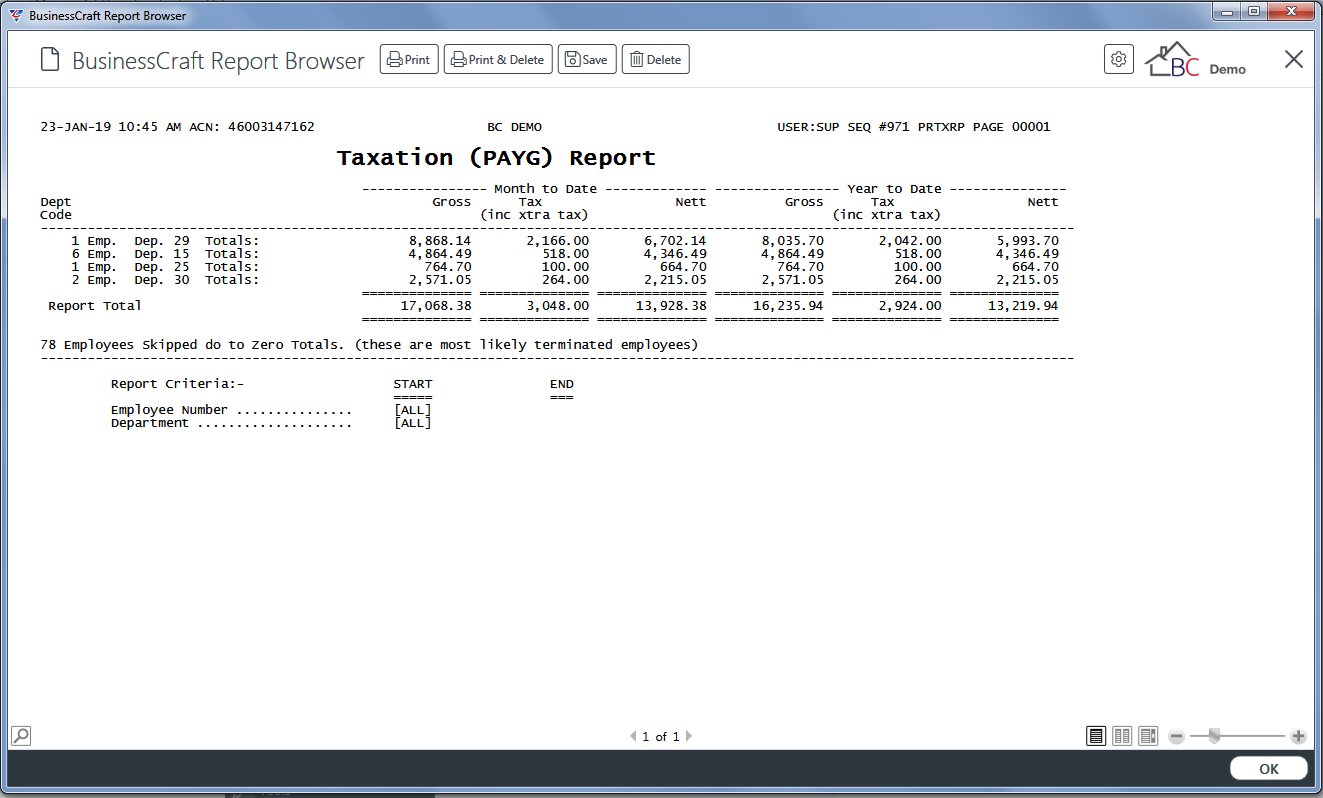Click the 'Month to Date' column group heading
The height and width of the screenshot is (798, 1323).
point(545,189)
